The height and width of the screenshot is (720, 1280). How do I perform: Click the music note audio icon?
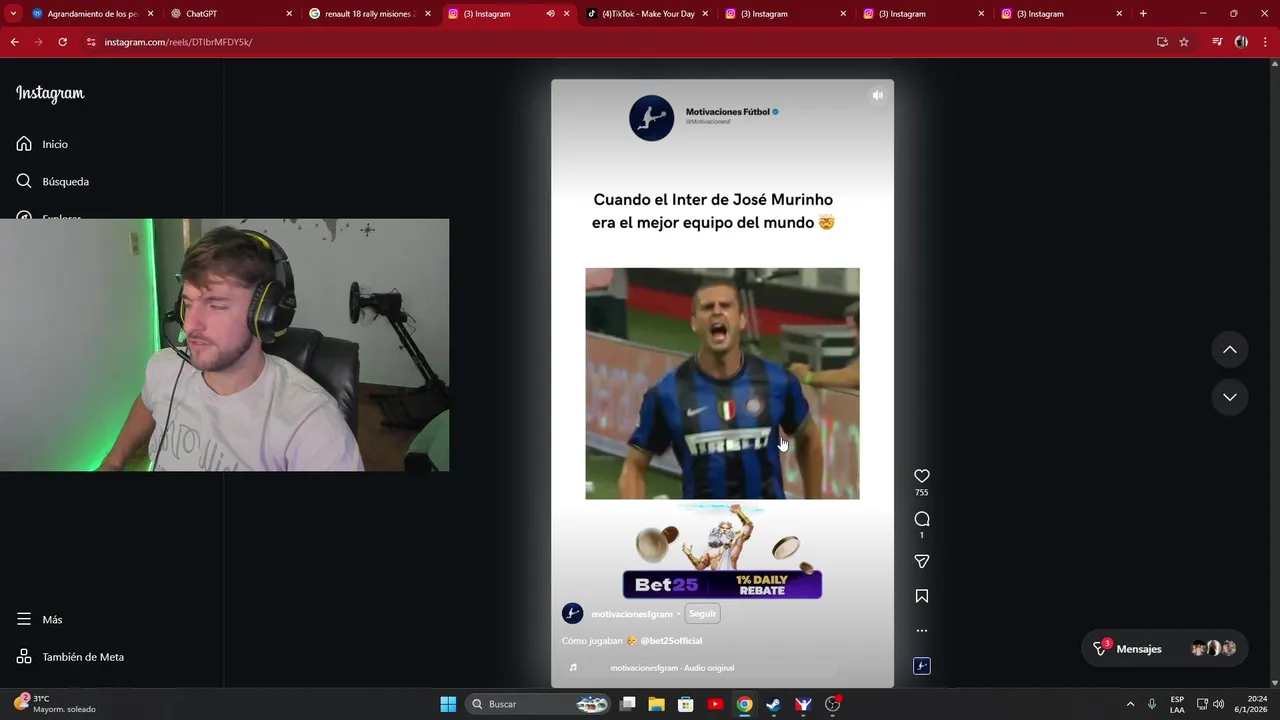(x=573, y=668)
